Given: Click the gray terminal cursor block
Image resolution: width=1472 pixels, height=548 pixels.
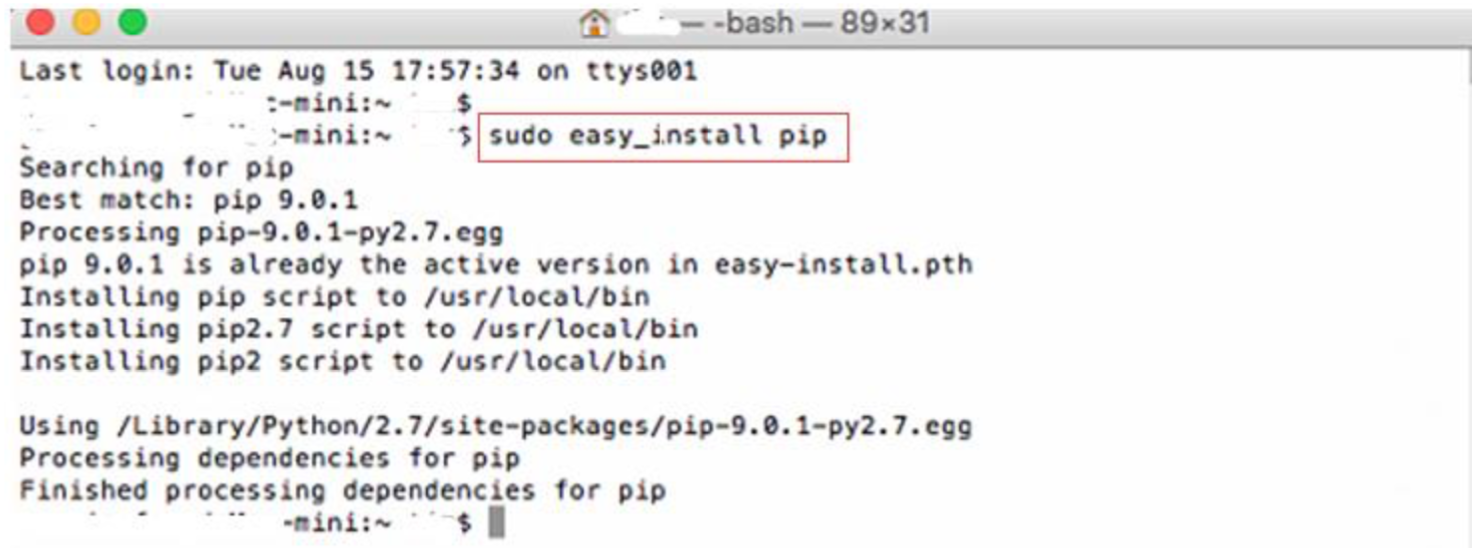Looking at the screenshot, I should tap(496, 522).
